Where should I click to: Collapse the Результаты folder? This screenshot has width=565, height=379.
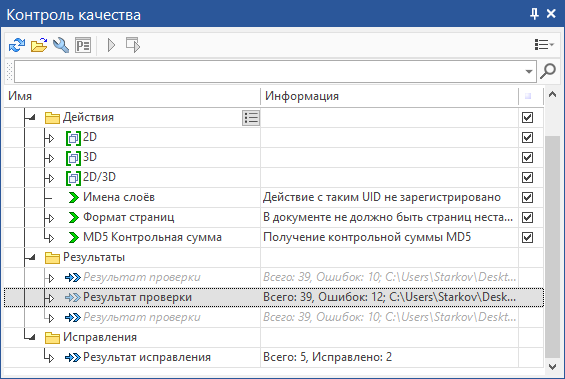[32, 257]
